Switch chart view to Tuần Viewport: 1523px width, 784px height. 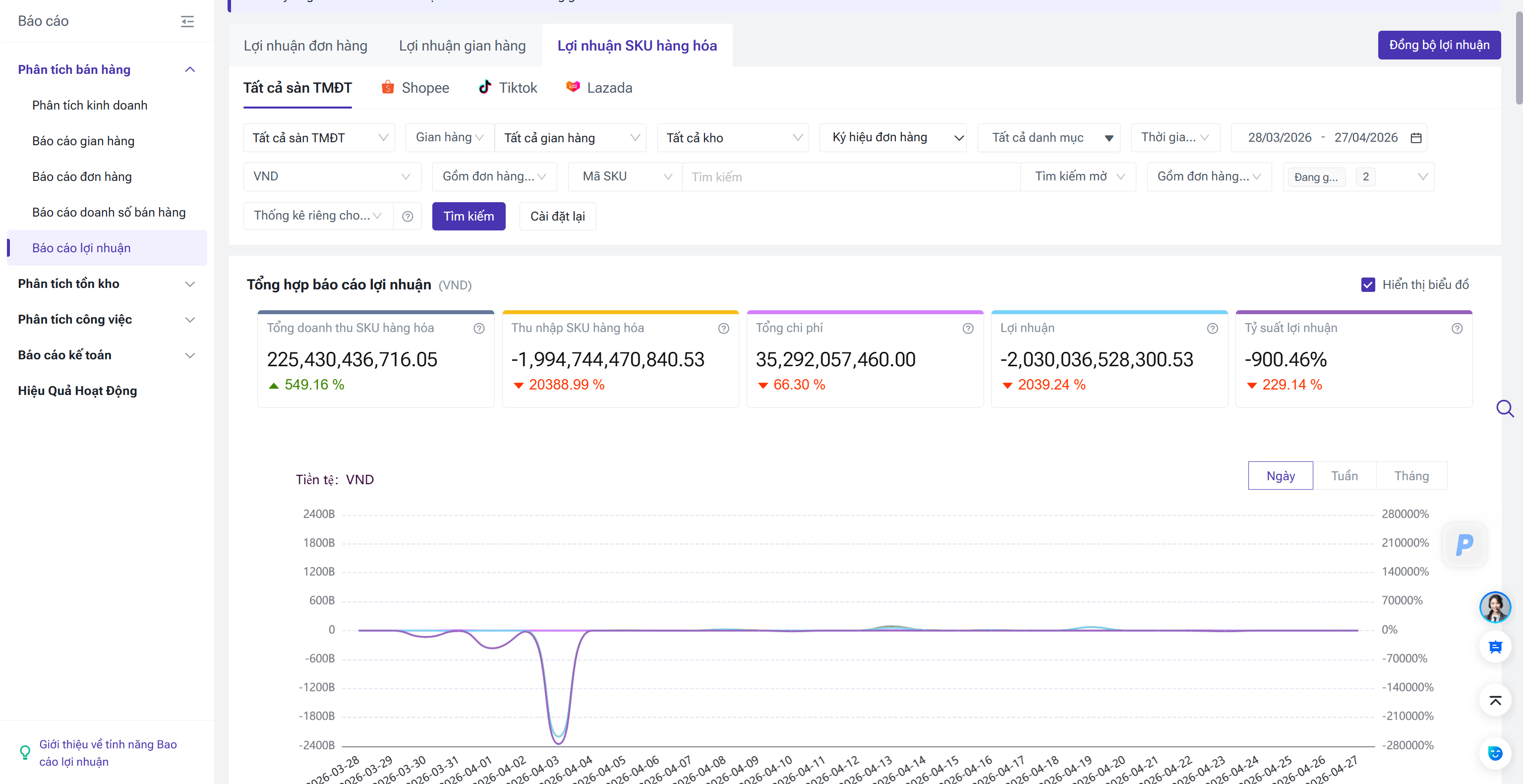click(x=1344, y=476)
